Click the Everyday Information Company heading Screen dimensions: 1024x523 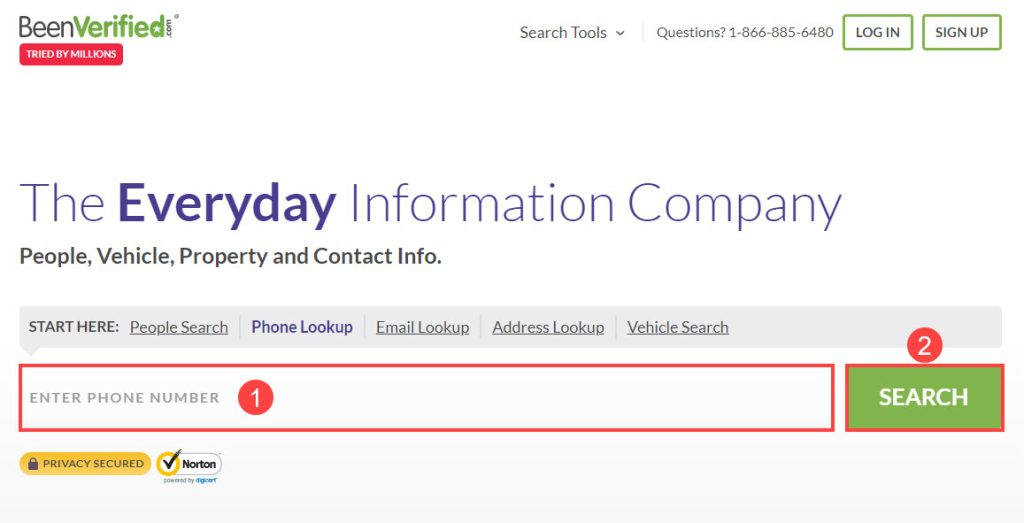[430, 204]
